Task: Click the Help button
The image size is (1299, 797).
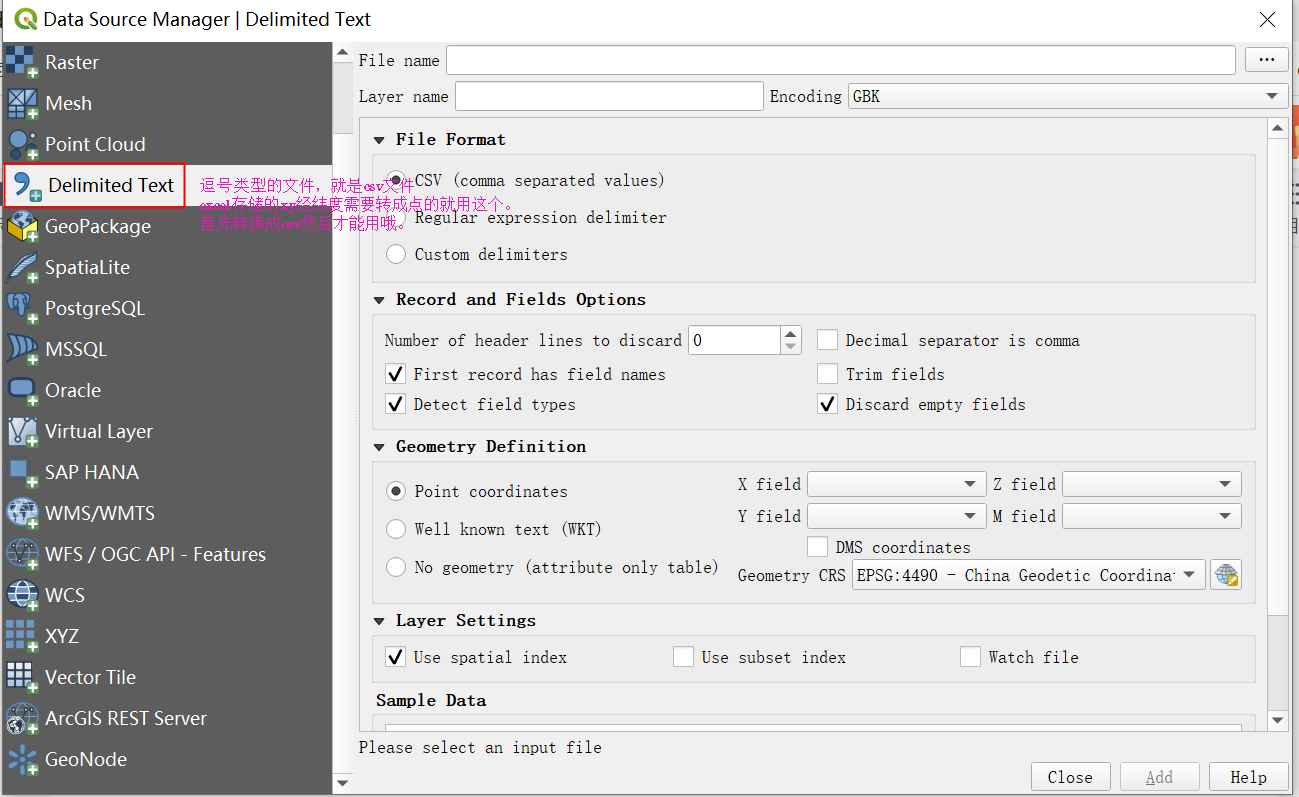Action: [x=1248, y=777]
